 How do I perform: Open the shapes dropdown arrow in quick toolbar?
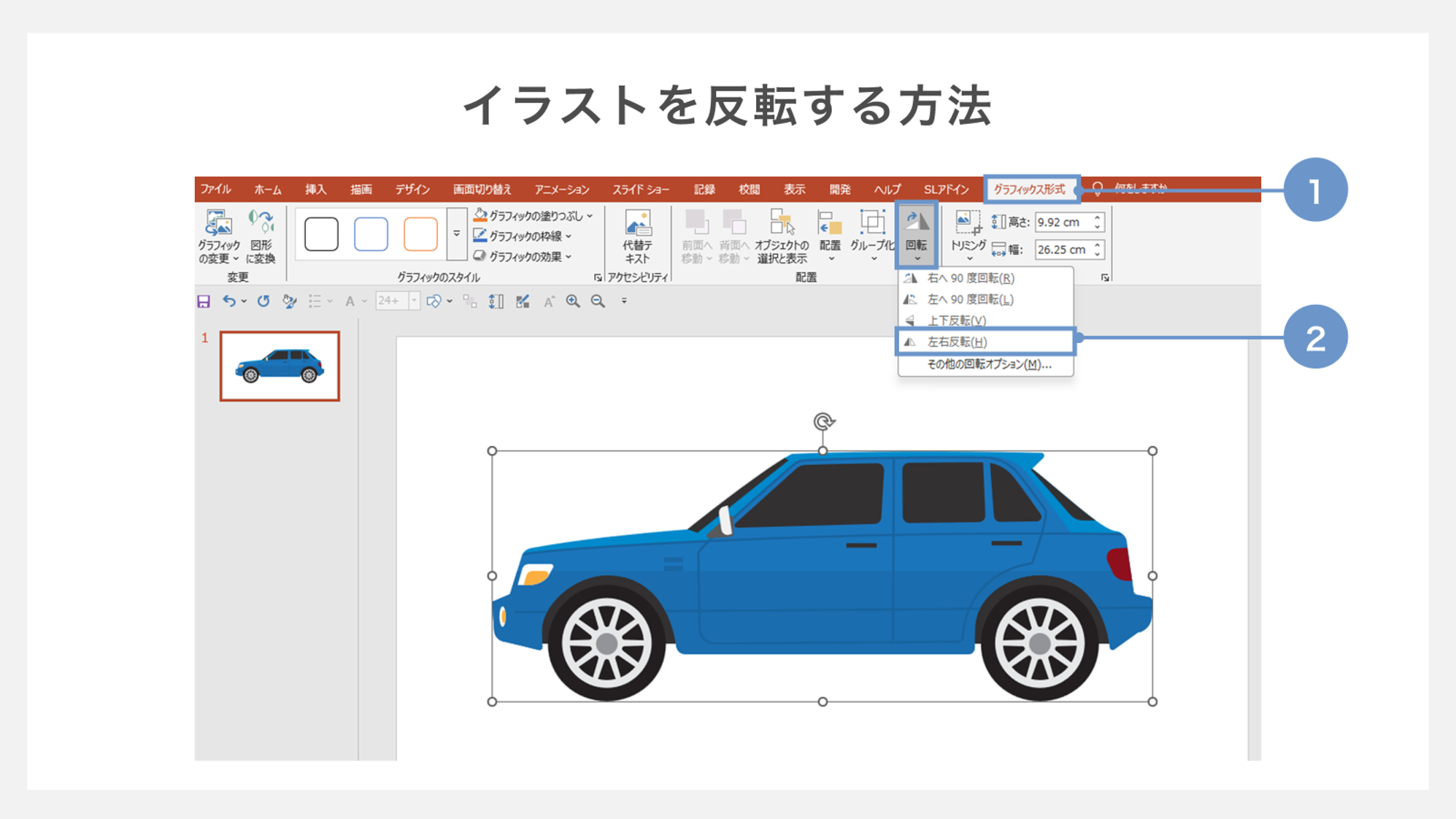coord(449,301)
